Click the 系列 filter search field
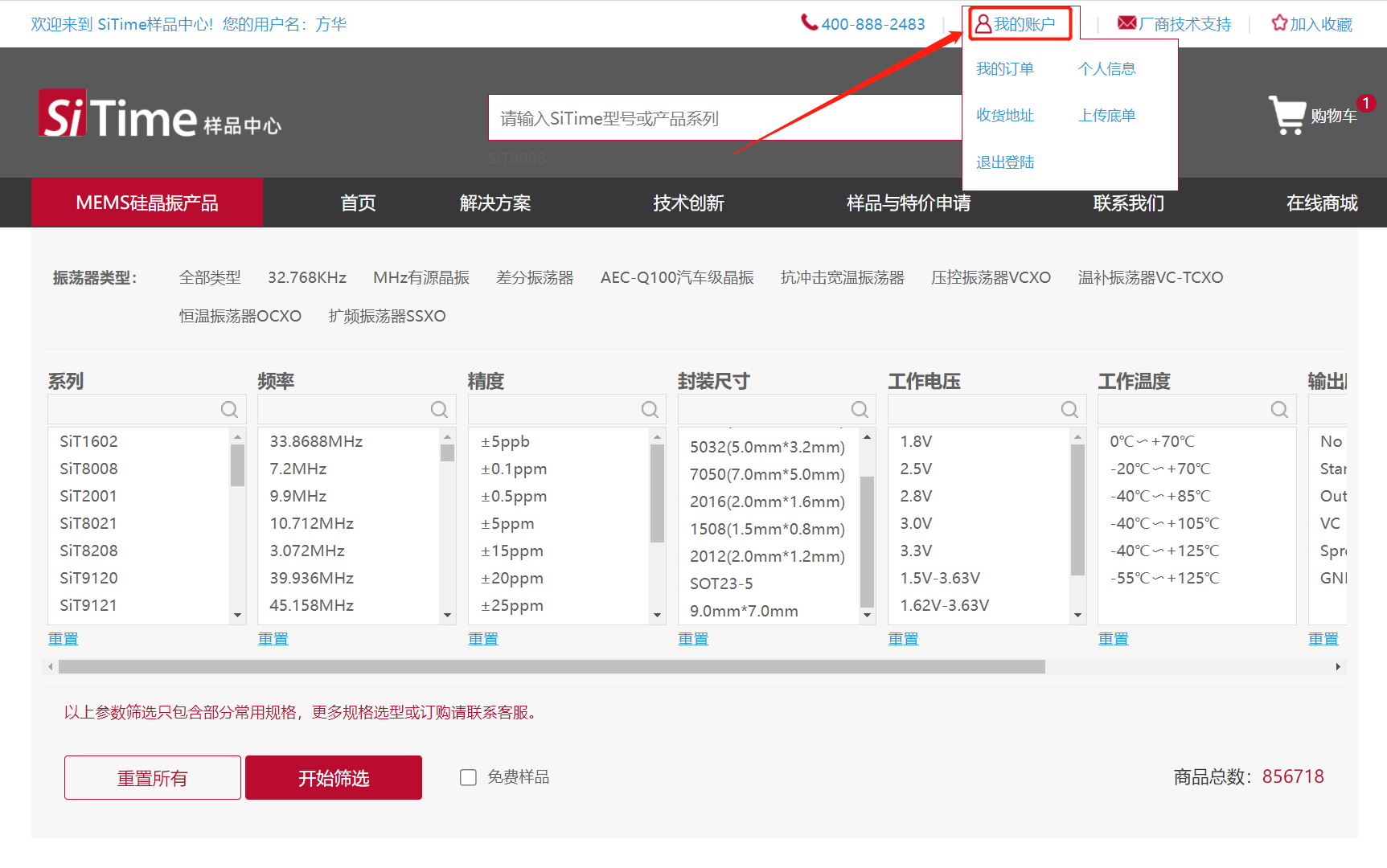Screen dimensions: 1387x868 coord(147,410)
